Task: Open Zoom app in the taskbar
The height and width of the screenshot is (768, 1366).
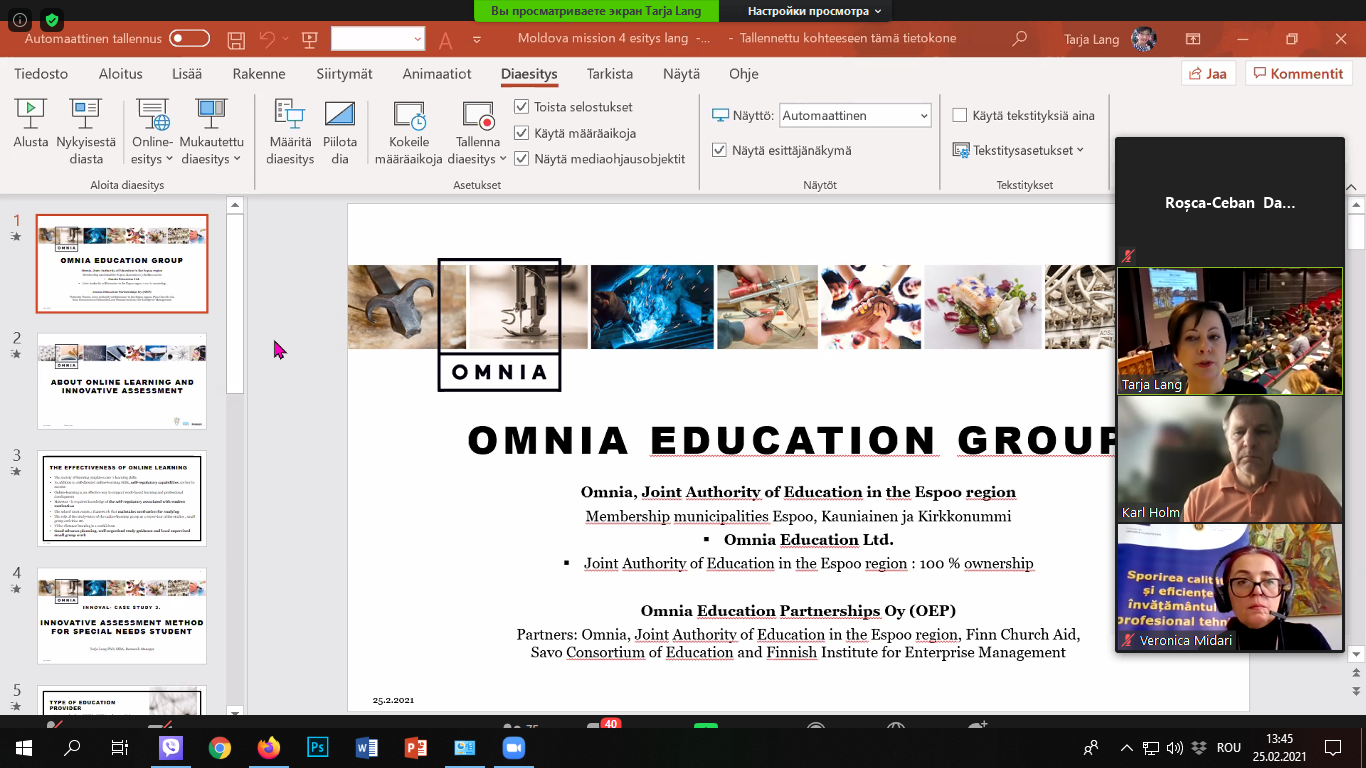Action: [x=513, y=747]
